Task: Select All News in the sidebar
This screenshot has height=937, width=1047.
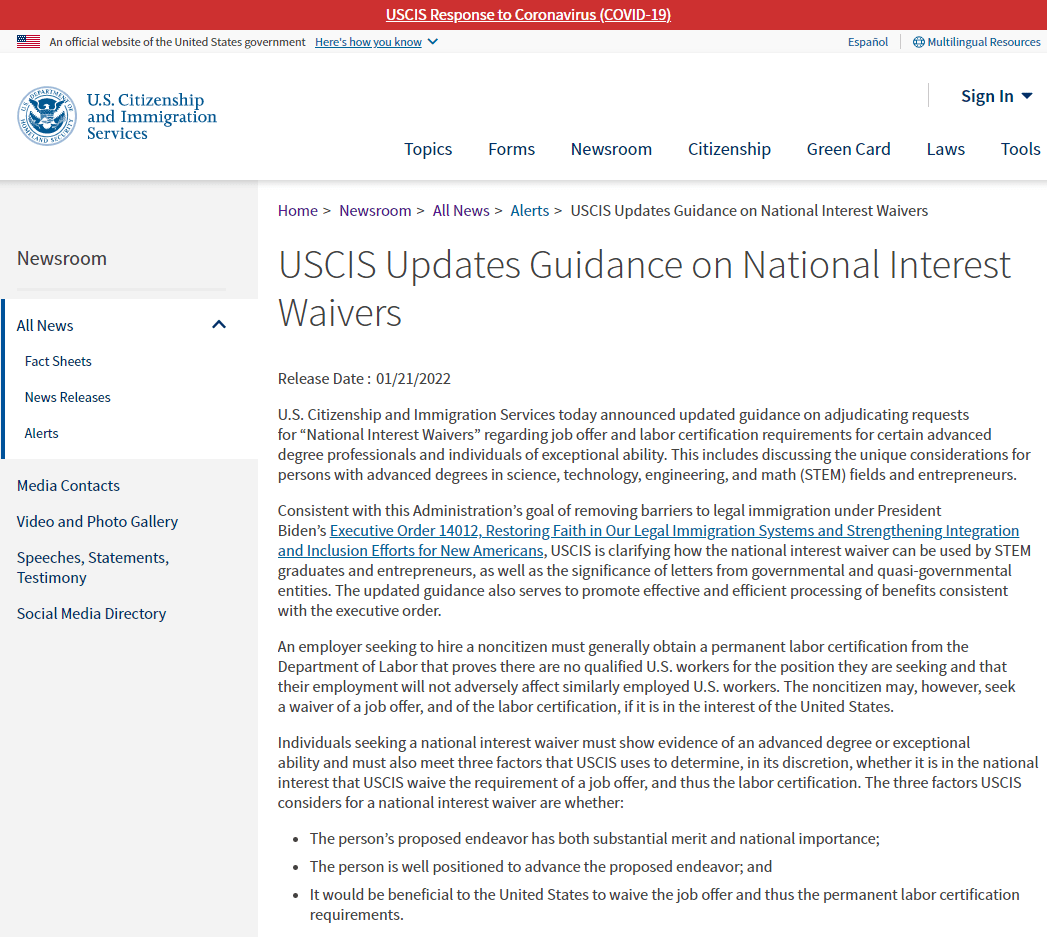Action: coord(45,325)
